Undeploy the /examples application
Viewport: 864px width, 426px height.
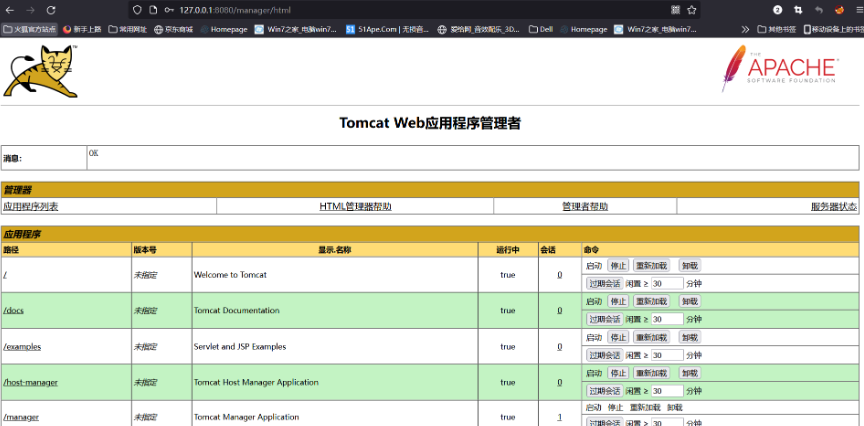click(690, 337)
